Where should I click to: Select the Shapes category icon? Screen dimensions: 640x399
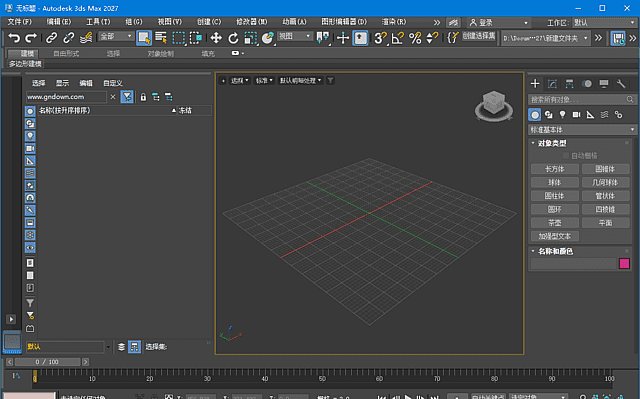pos(549,115)
